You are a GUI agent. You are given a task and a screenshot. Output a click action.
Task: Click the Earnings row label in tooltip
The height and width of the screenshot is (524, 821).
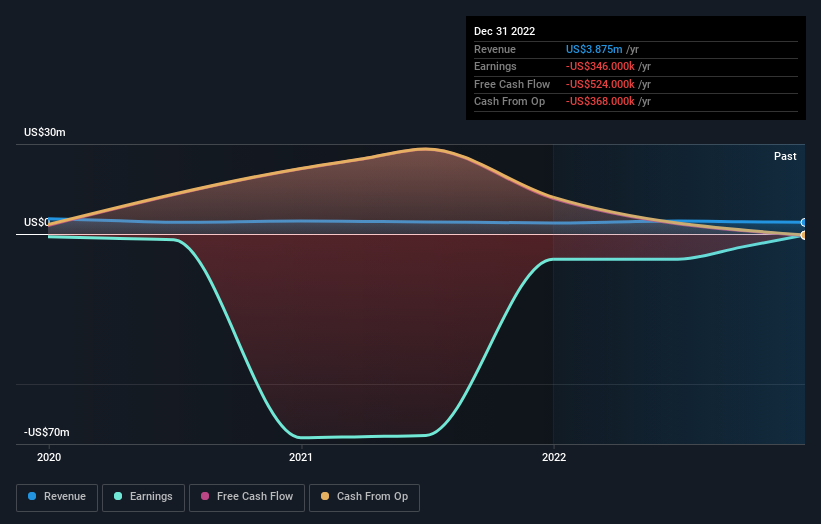click(495, 66)
